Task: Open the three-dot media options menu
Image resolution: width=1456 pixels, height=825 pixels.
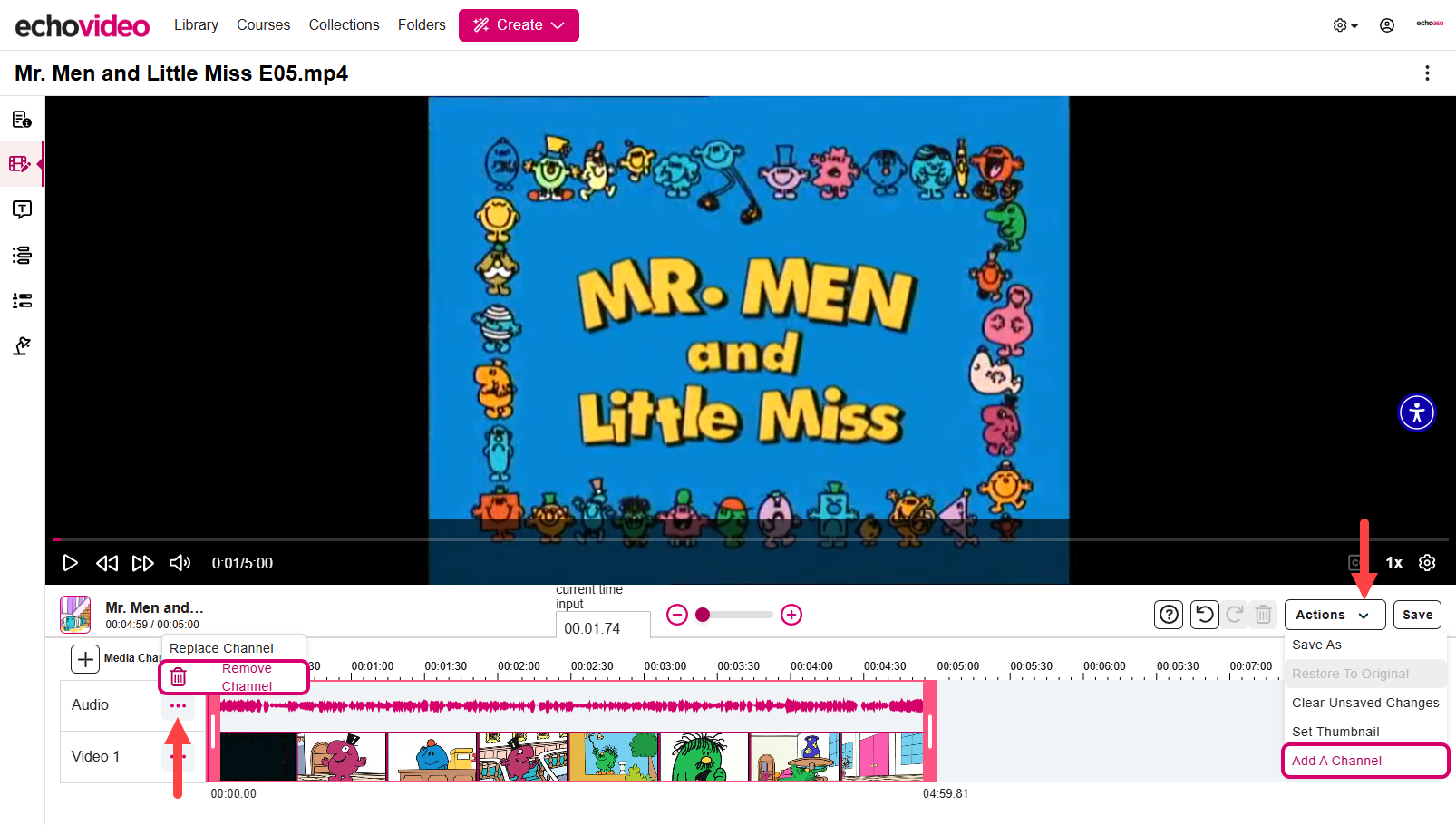Action: coord(1427,73)
